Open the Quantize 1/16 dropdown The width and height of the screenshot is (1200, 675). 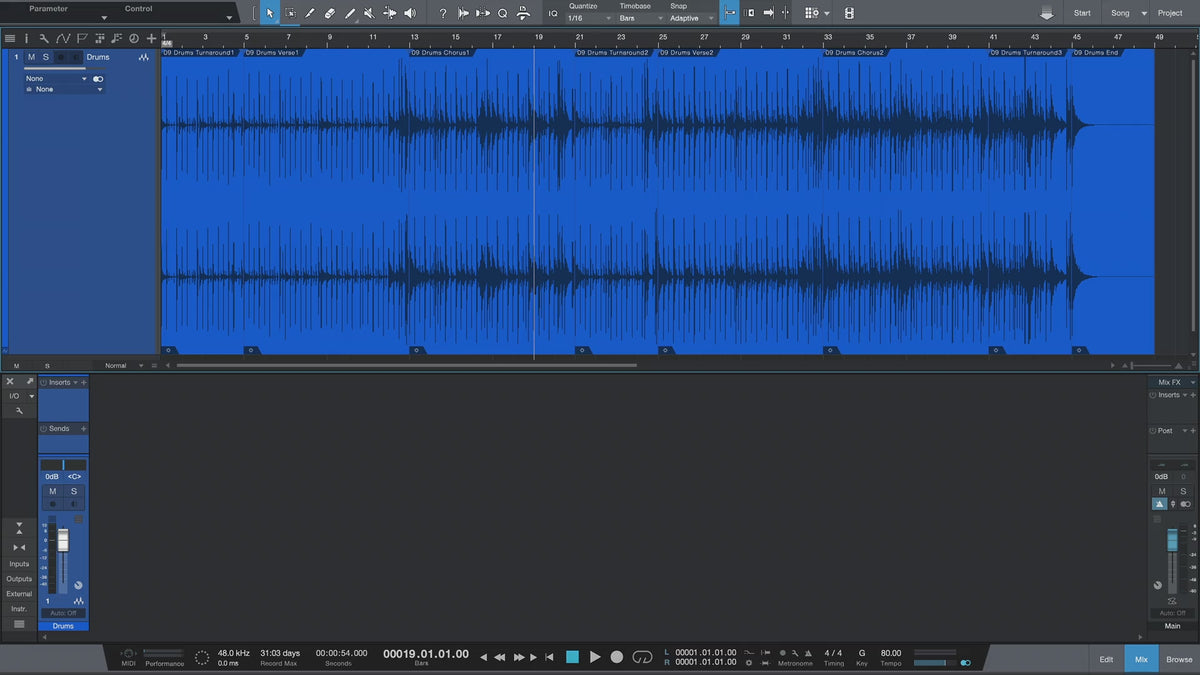[x=588, y=18]
